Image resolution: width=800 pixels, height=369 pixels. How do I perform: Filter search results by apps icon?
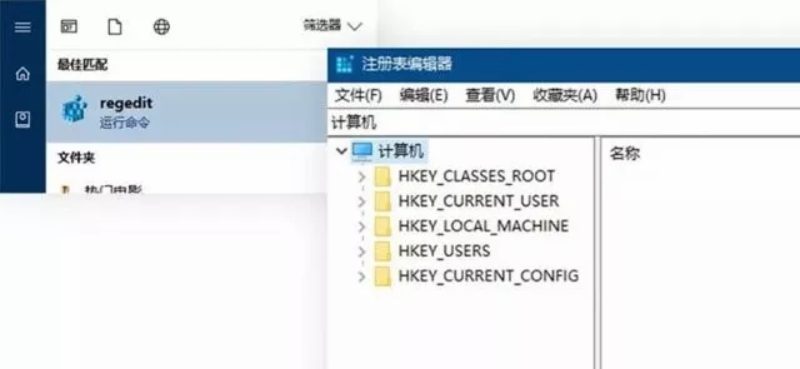coord(69,27)
